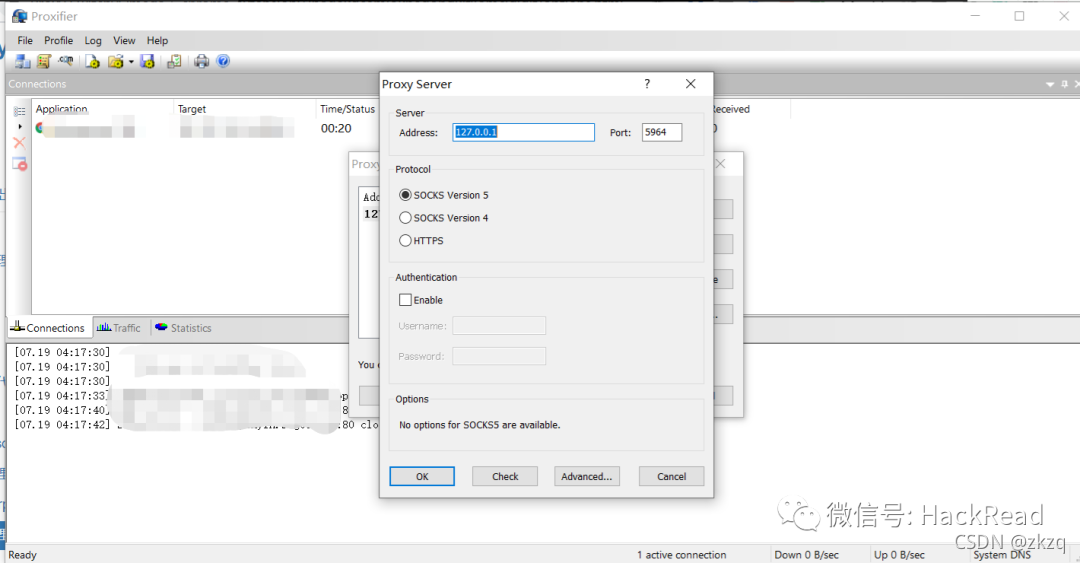1080x563 pixels.
Task: Click the log entry at 04:17:33
Action: click(x=183, y=396)
